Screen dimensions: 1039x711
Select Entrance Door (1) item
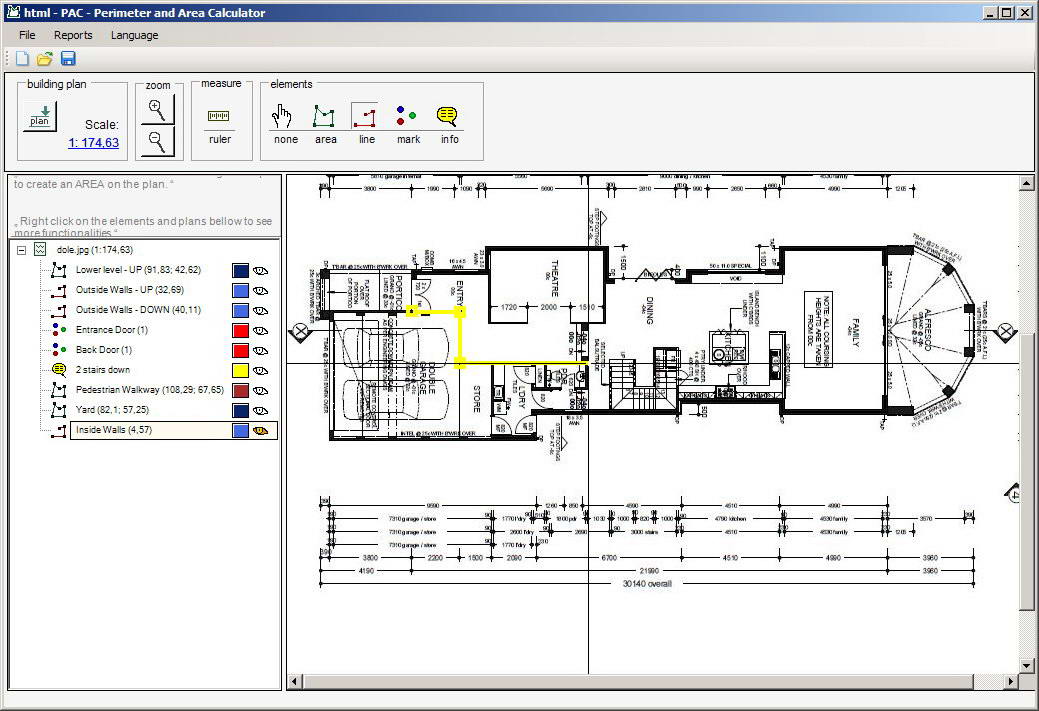[111, 330]
